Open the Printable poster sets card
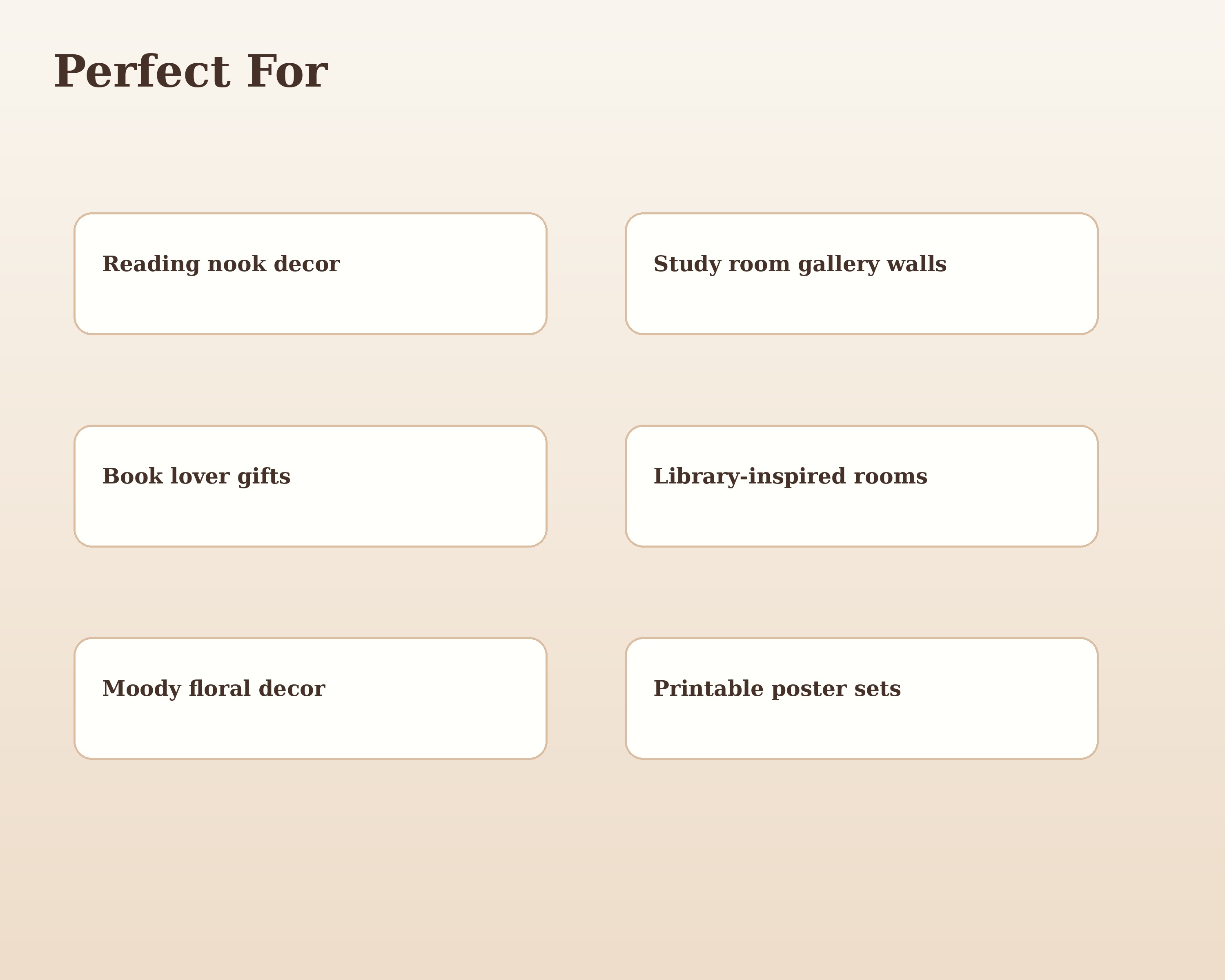 pyautogui.click(x=861, y=698)
